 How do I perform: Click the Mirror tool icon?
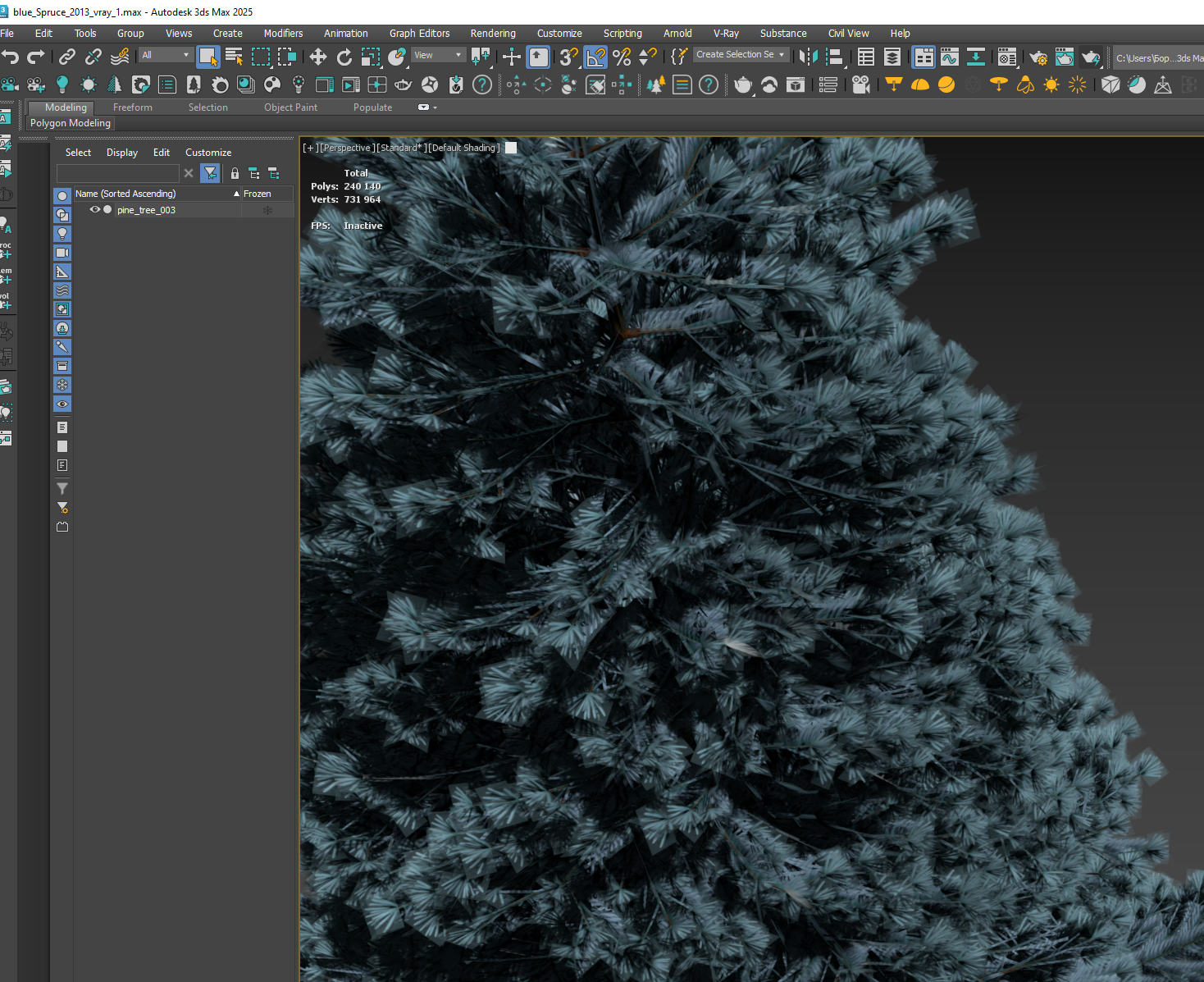point(808,57)
